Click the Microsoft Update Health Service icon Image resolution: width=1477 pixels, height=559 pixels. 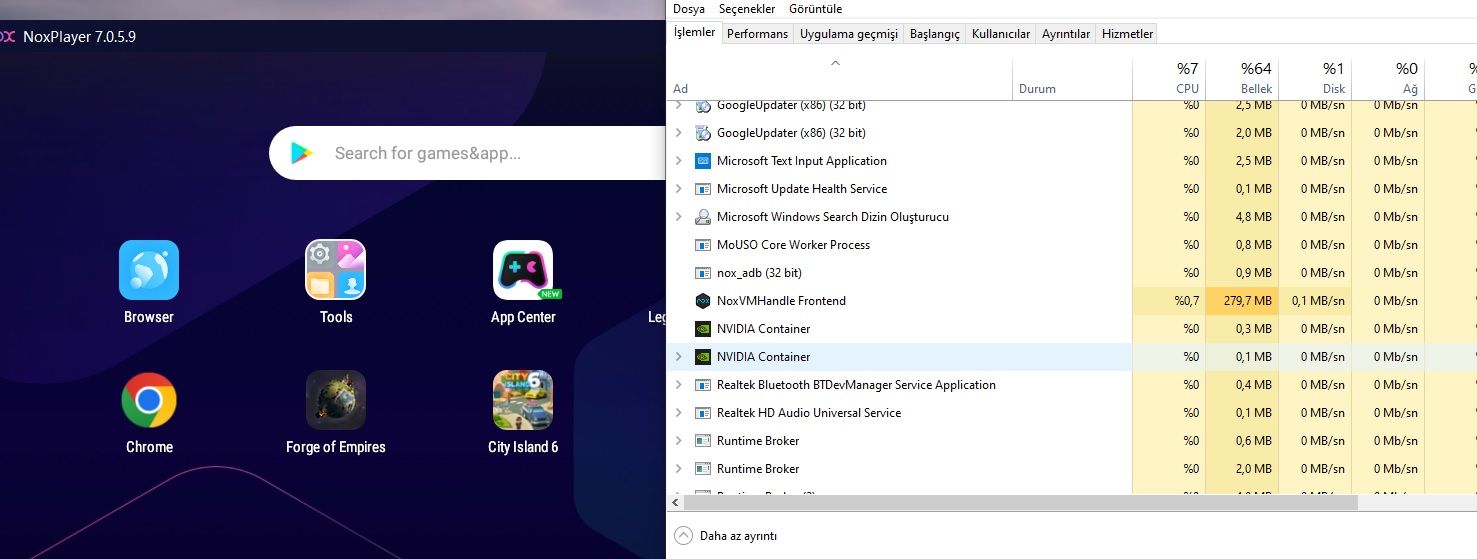pos(702,188)
